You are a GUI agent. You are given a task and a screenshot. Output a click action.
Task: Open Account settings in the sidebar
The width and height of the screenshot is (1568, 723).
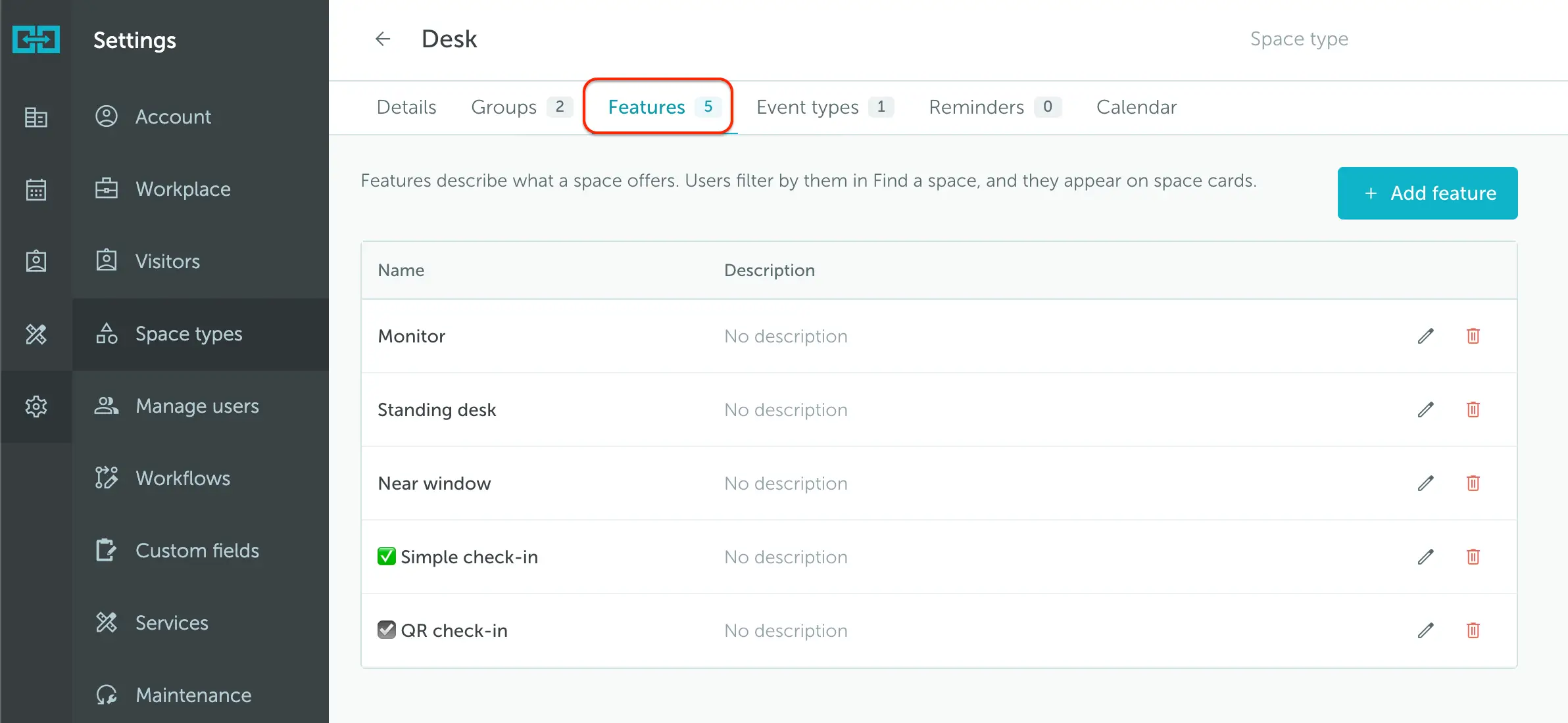point(201,117)
